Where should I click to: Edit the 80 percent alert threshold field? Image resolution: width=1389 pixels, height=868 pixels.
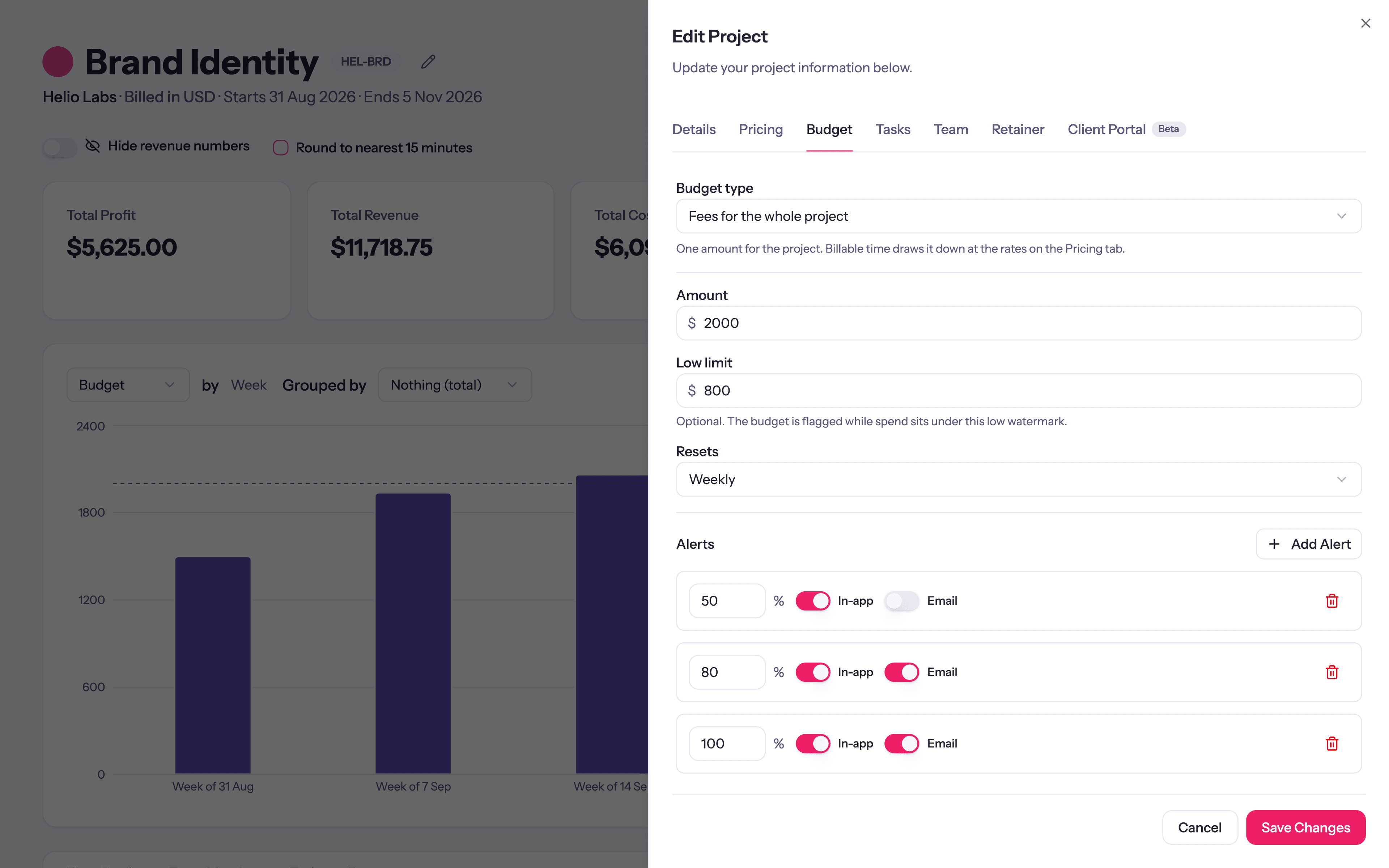point(727,672)
